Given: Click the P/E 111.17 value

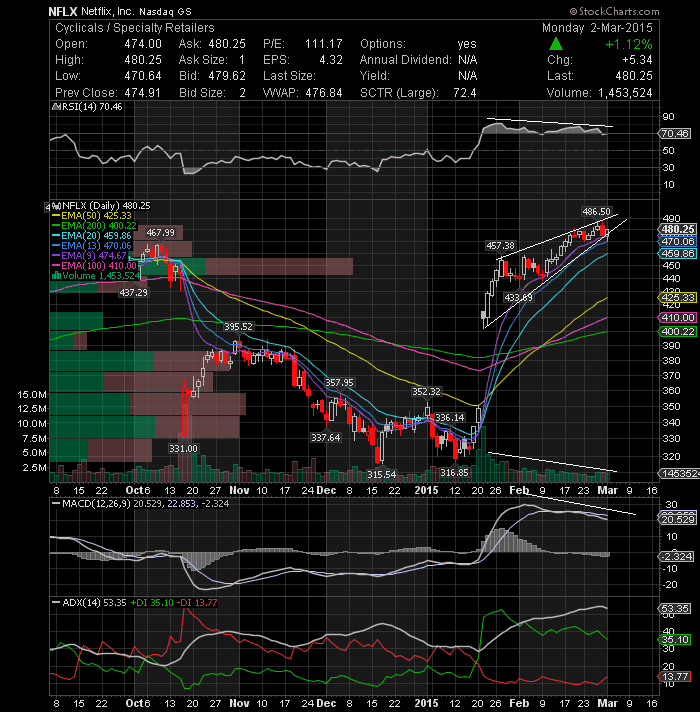Looking at the screenshot, I should pos(324,44).
